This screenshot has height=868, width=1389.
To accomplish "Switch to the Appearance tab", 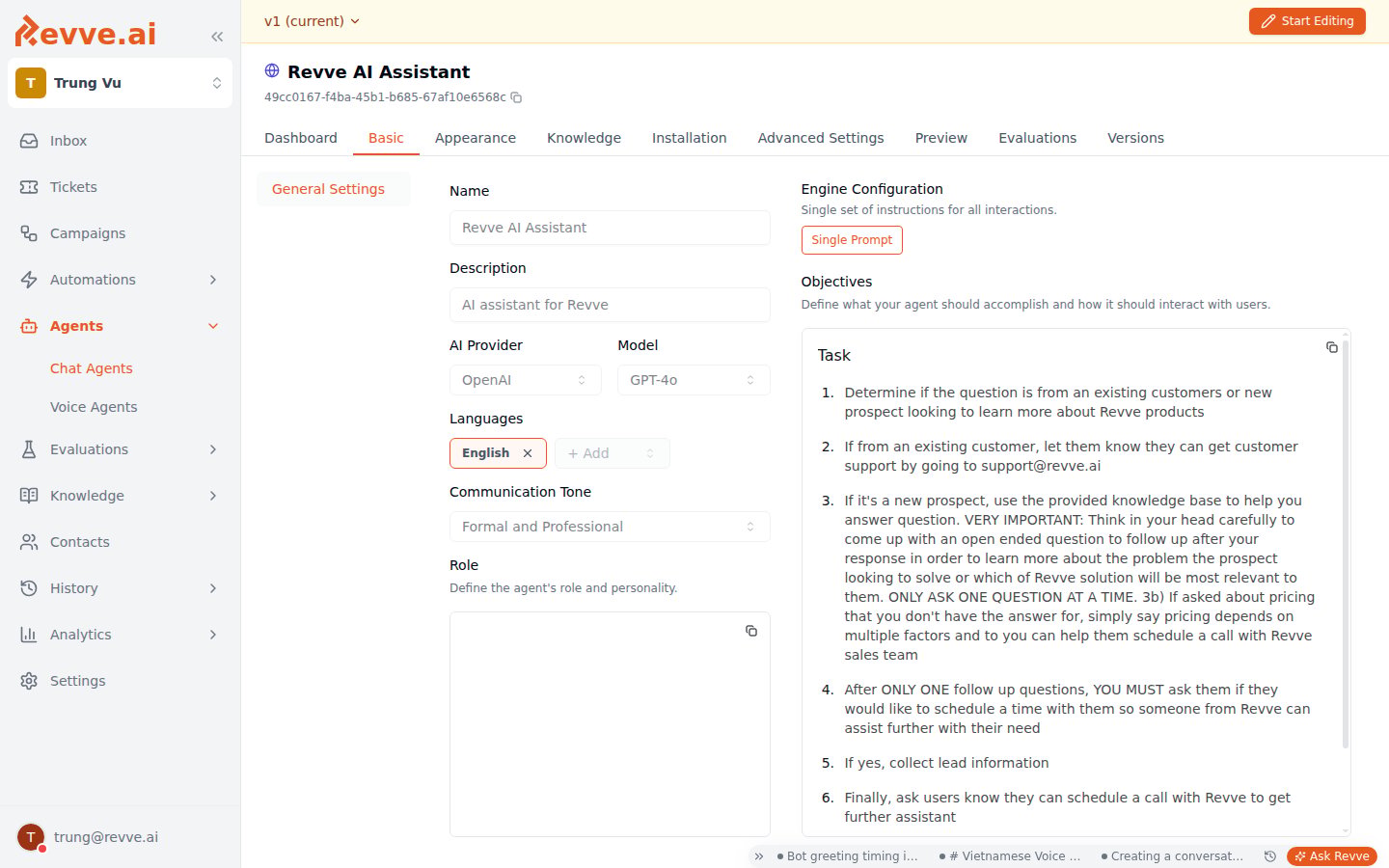I will tap(476, 138).
